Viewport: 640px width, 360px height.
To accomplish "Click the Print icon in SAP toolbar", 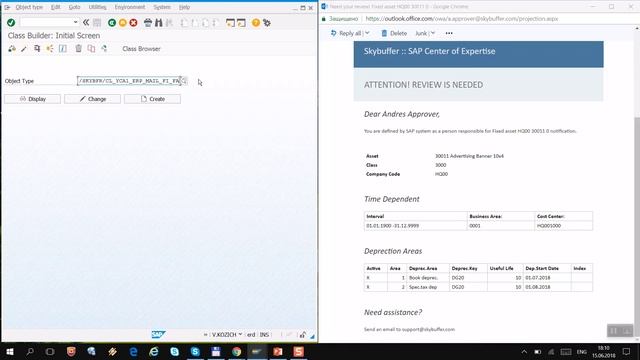I will tap(148, 23).
